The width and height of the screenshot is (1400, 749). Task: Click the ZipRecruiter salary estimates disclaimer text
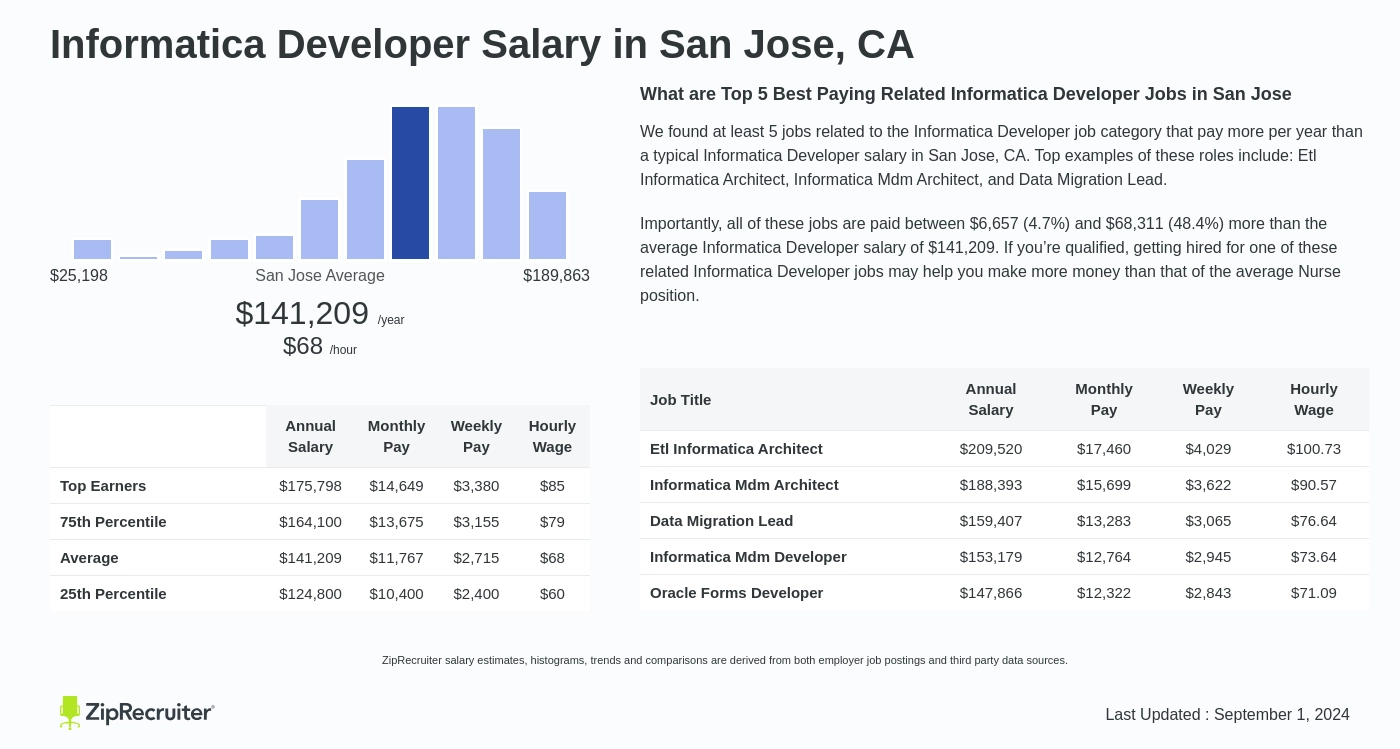click(725, 660)
